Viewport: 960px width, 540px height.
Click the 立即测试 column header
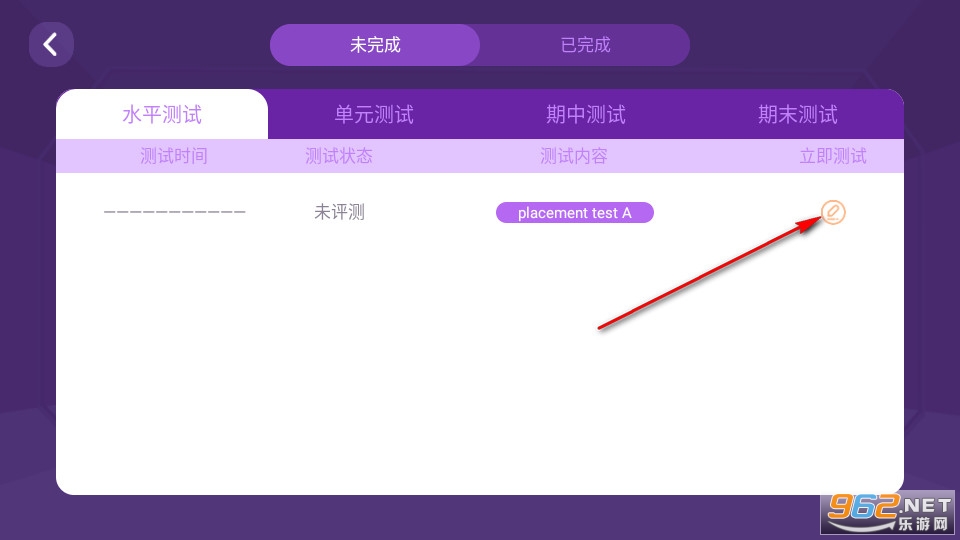tap(833, 156)
